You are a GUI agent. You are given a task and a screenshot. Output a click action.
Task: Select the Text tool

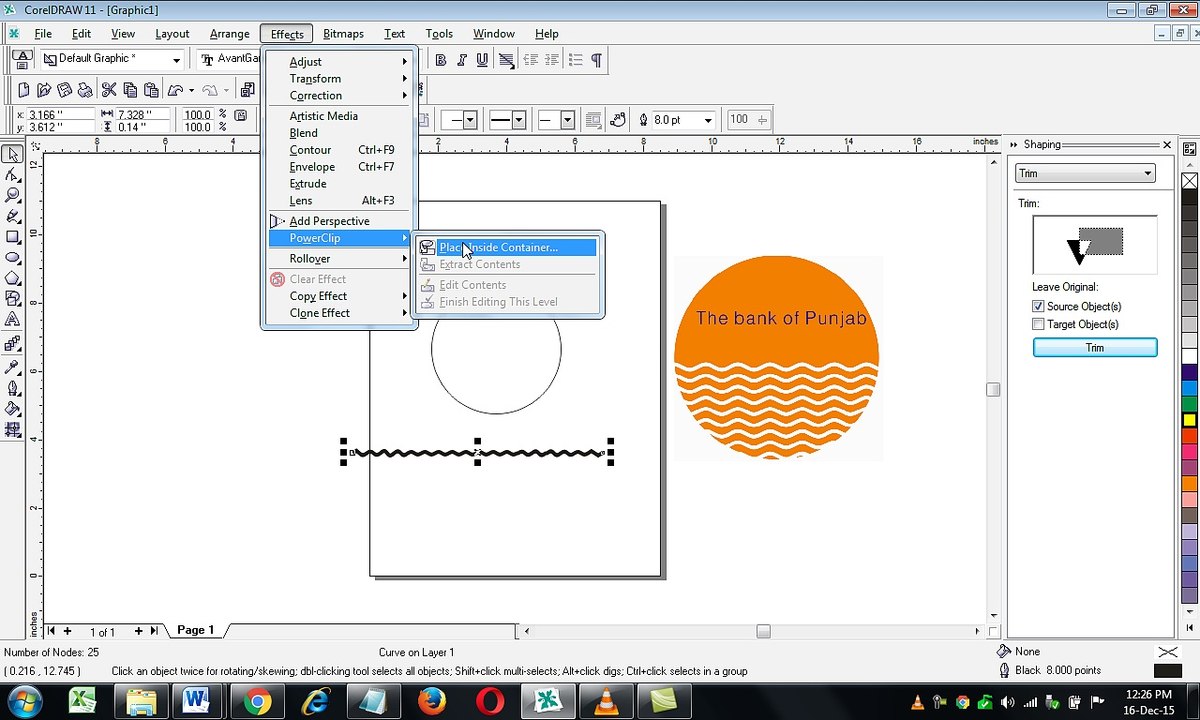click(x=13, y=320)
